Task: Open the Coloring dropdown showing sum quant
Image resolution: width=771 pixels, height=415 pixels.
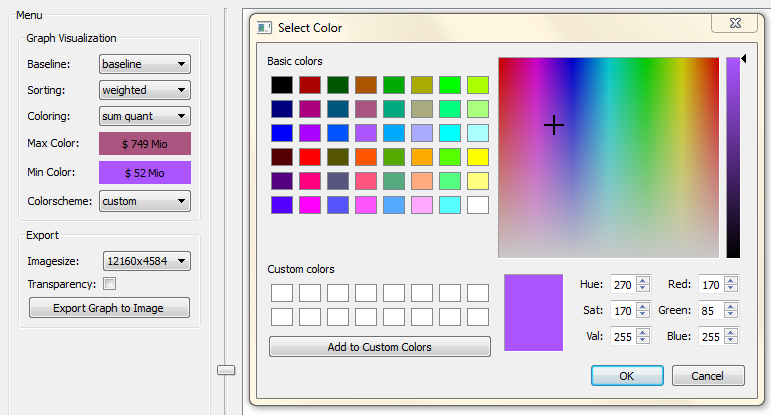Action: point(145,116)
